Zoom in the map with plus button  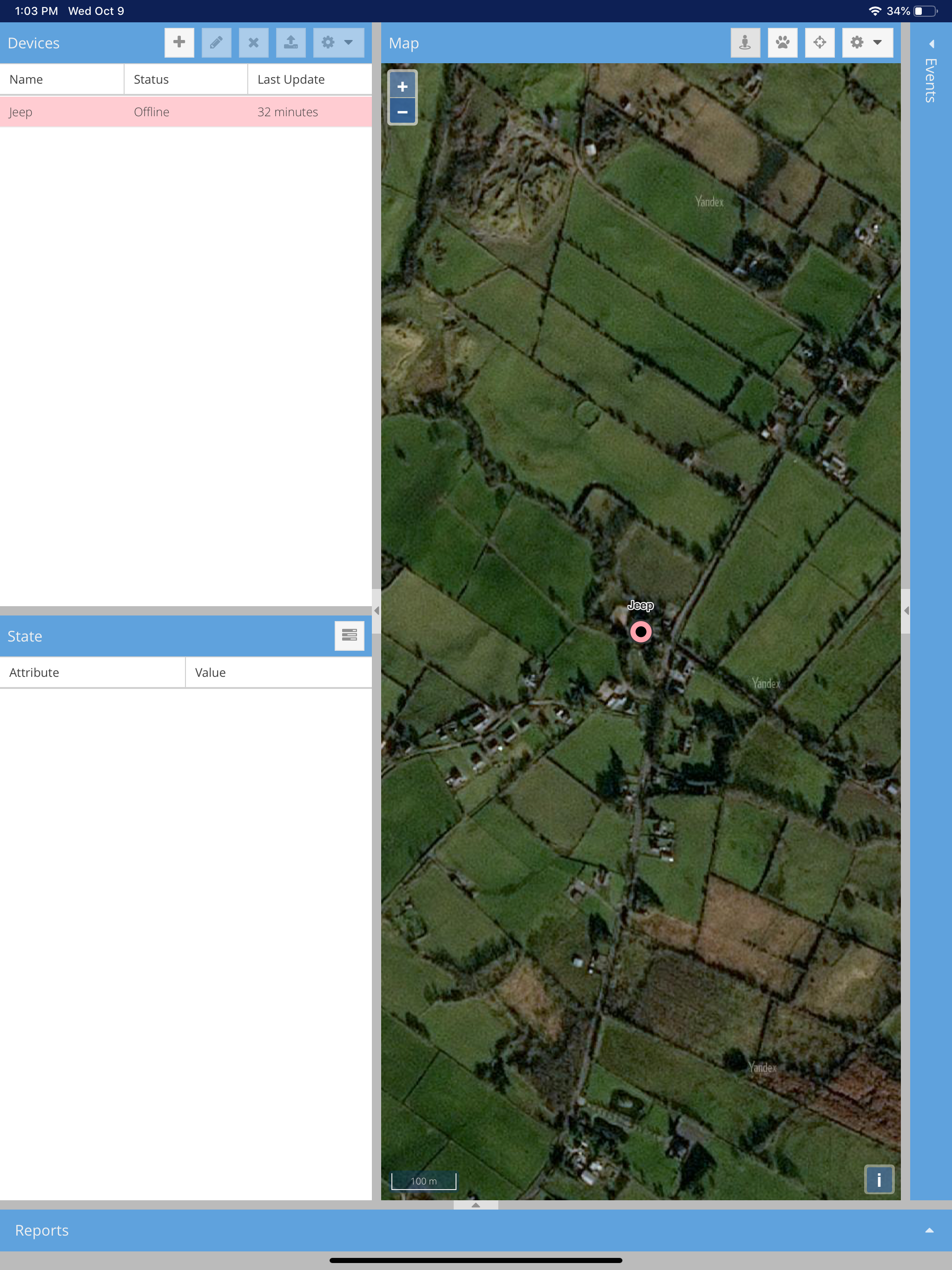403,86
